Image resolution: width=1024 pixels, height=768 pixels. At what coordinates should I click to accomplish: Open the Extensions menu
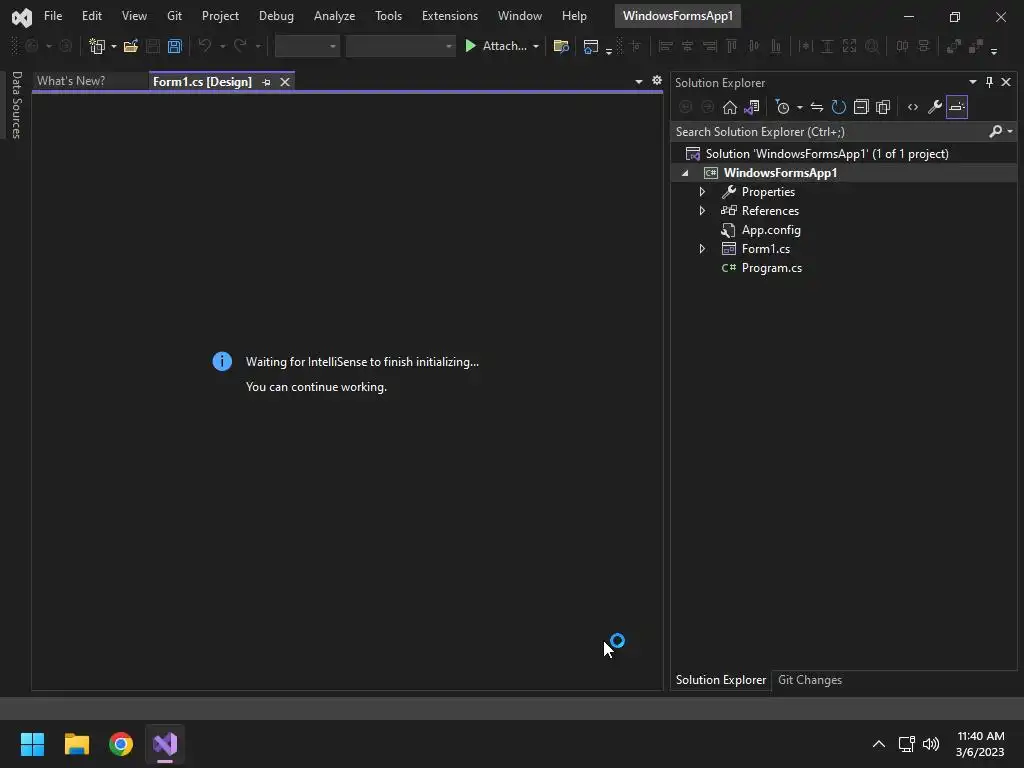pyautogui.click(x=450, y=16)
